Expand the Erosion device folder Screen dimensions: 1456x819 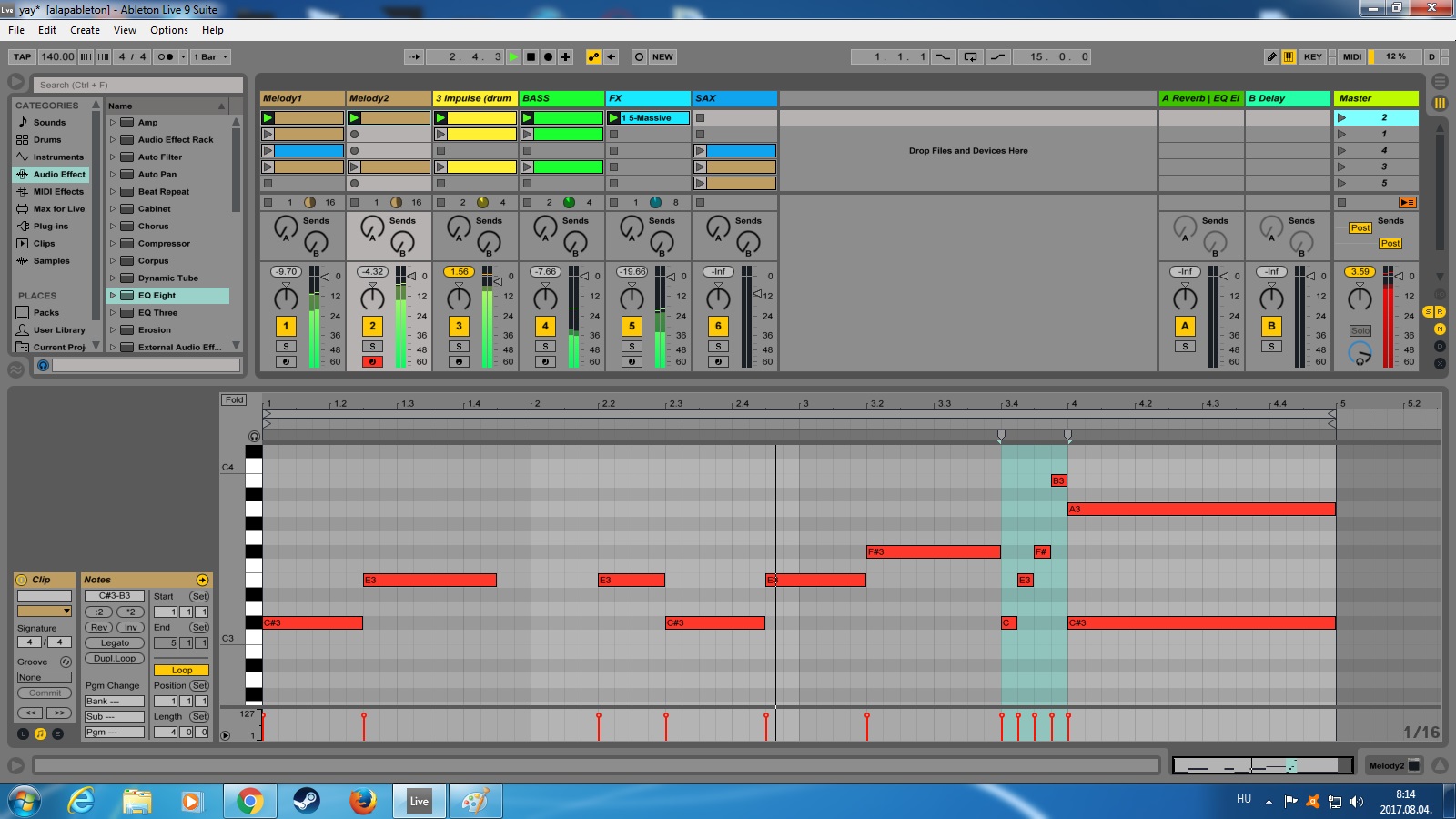point(113,329)
